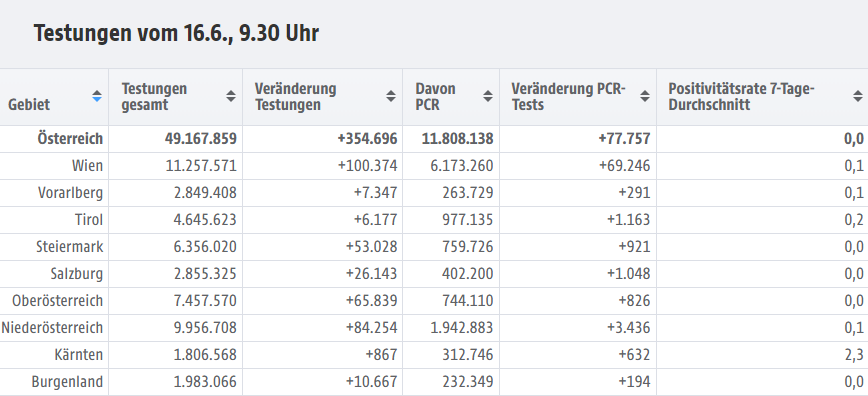Click the Oberösterreich row label

click(58, 301)
